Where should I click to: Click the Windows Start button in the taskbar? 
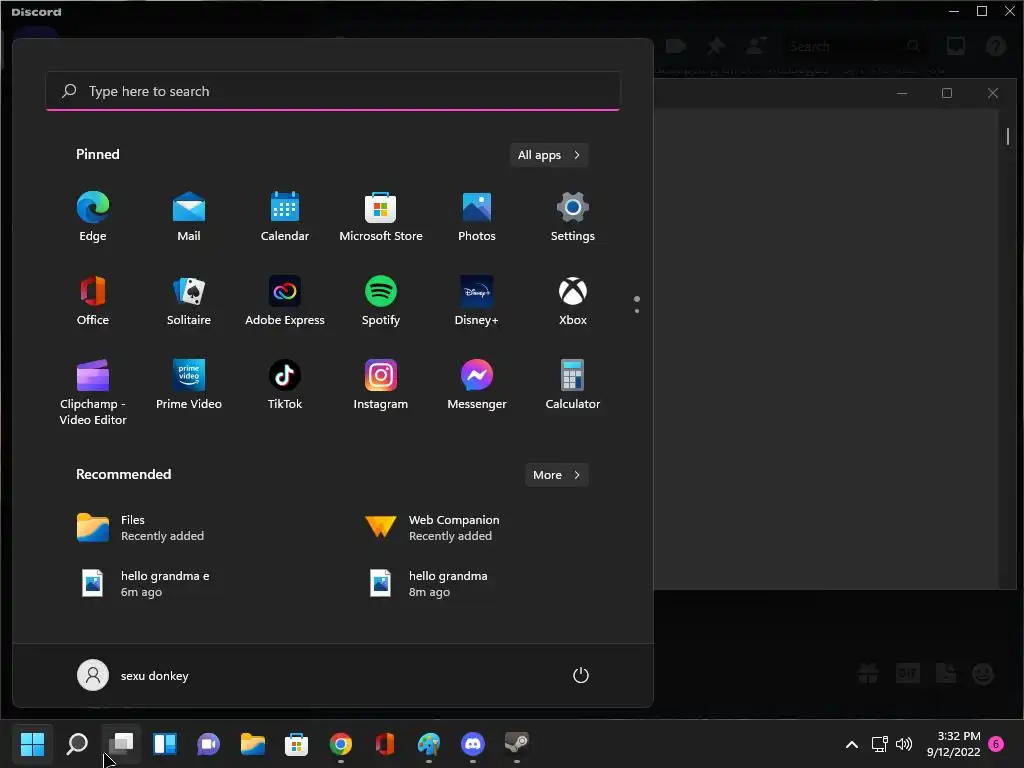pyautogui.click(x=32, y=743)
